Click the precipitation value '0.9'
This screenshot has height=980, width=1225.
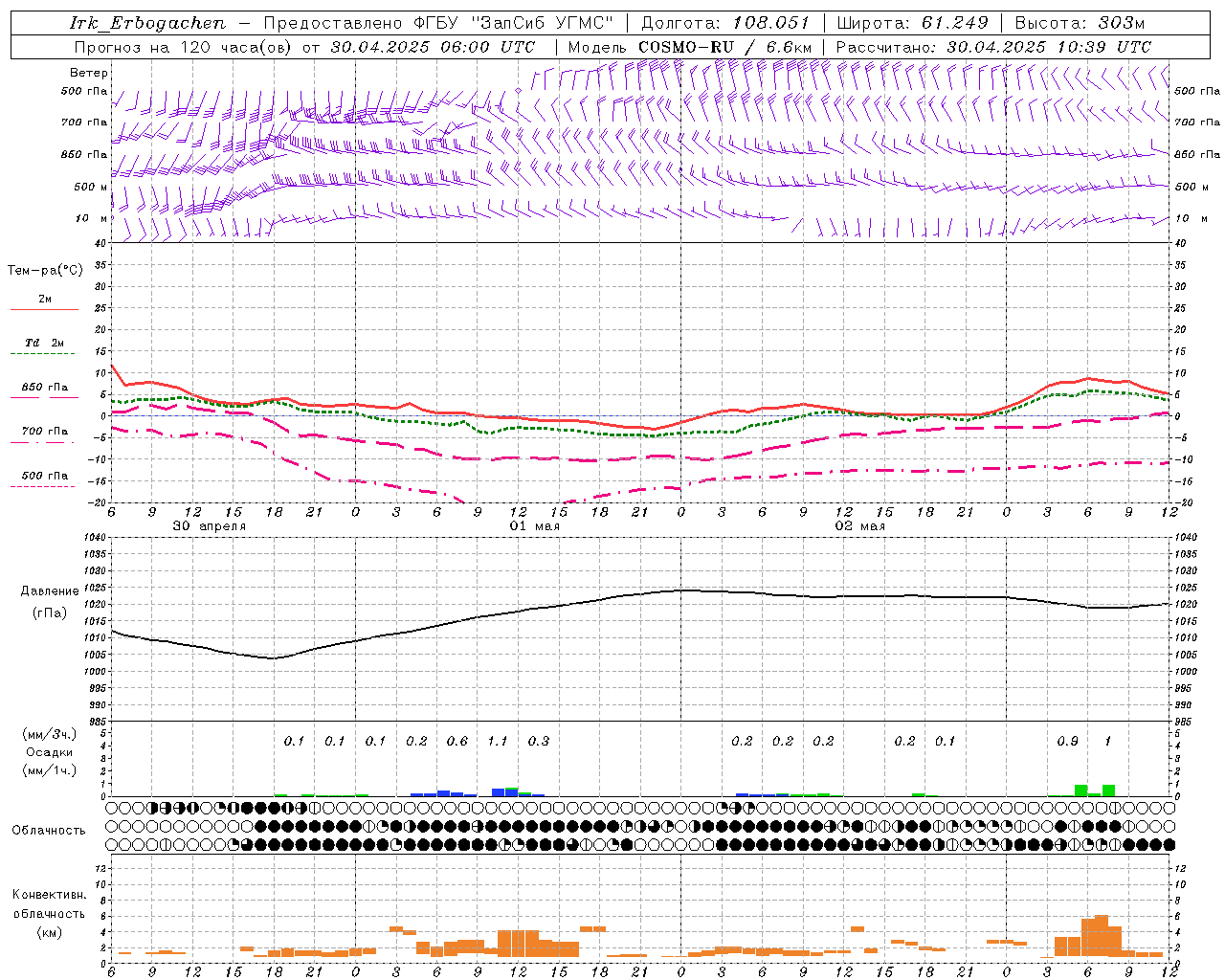click(x=1067, y=741)
